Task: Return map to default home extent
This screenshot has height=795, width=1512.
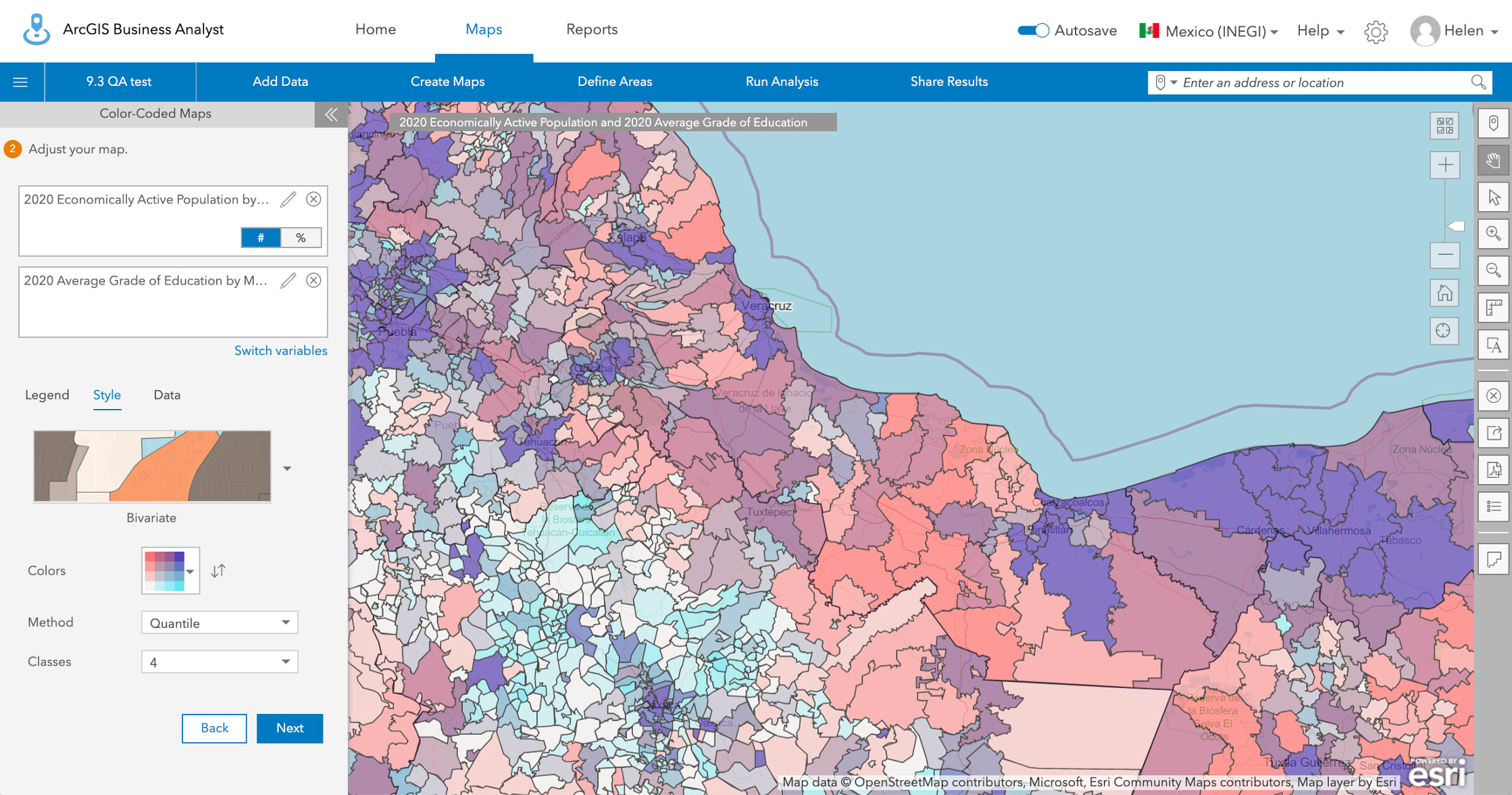Action: (x=1444, y=293)
